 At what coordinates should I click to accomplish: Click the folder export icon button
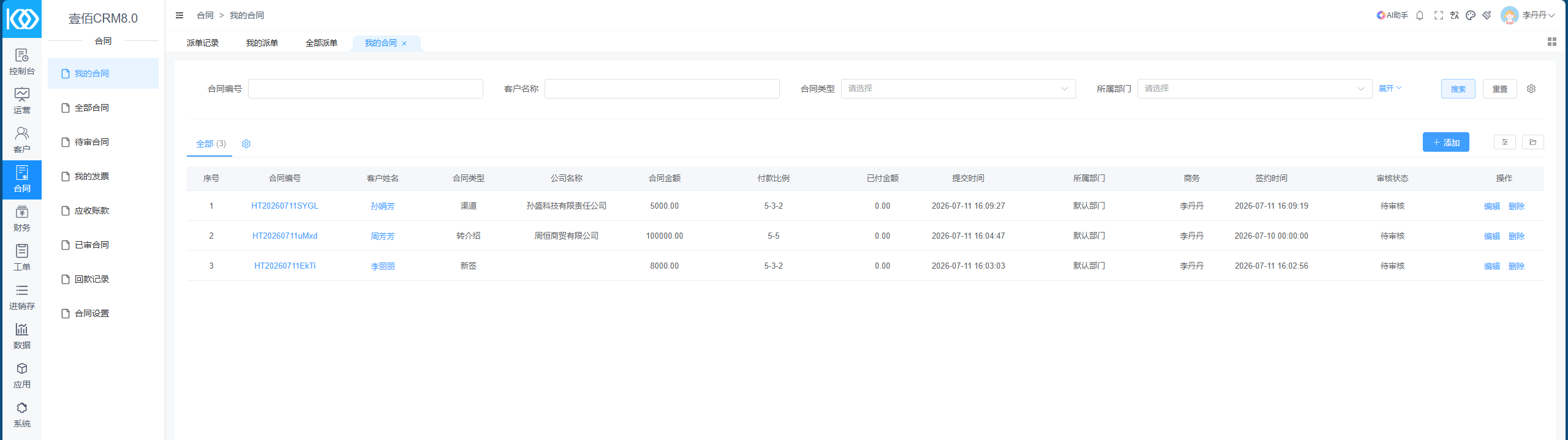coord(1533,142)
